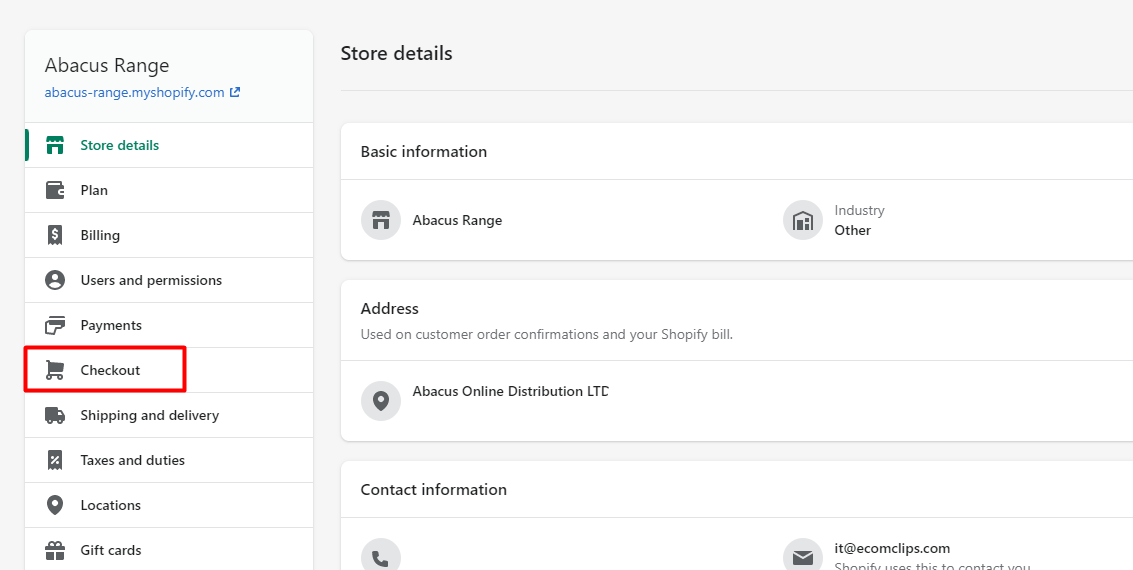Click the it@ecomclips.com email address
The height and width of the screenshot is (570, 1133).
(892, 548)
